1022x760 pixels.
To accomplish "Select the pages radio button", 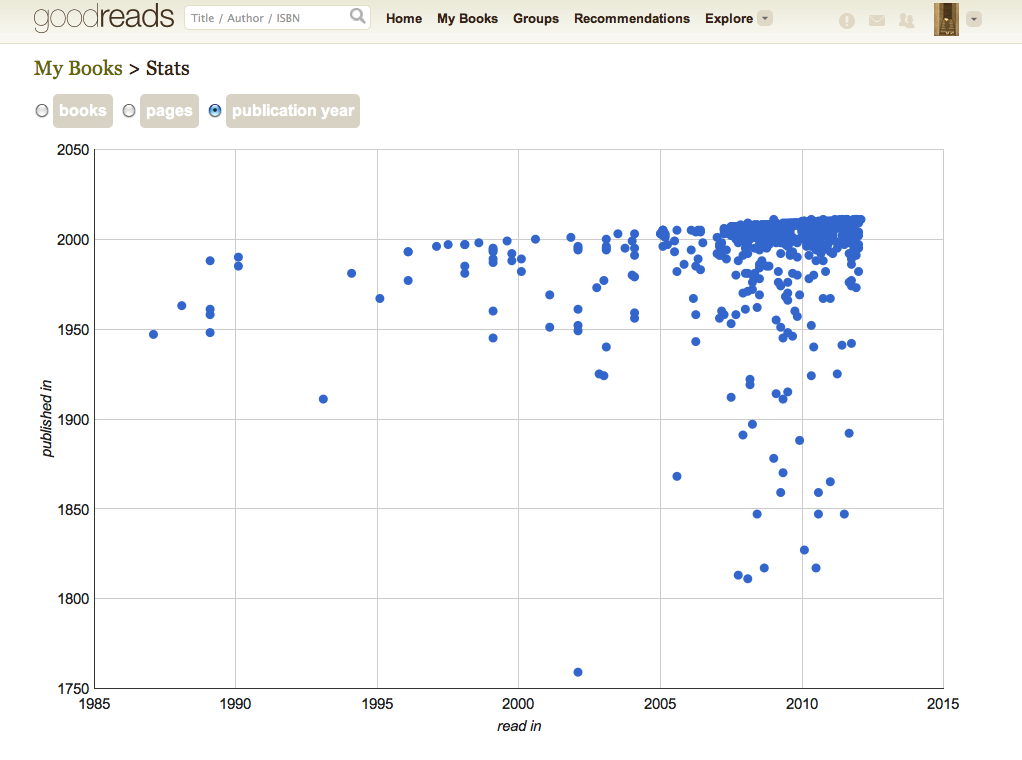I will (129, 111).
